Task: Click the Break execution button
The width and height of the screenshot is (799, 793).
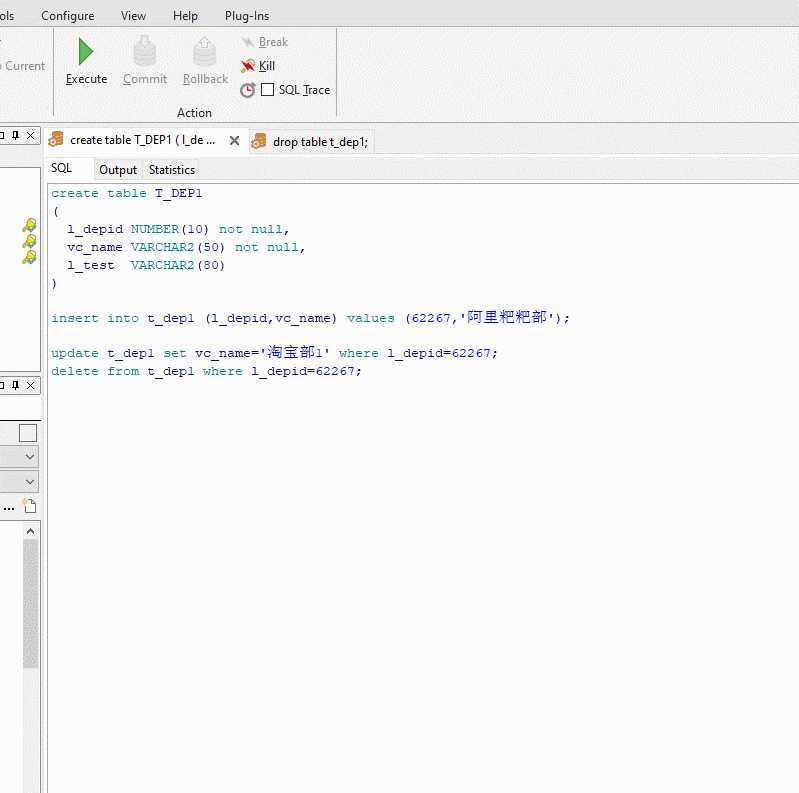Action: pos(264,42)
